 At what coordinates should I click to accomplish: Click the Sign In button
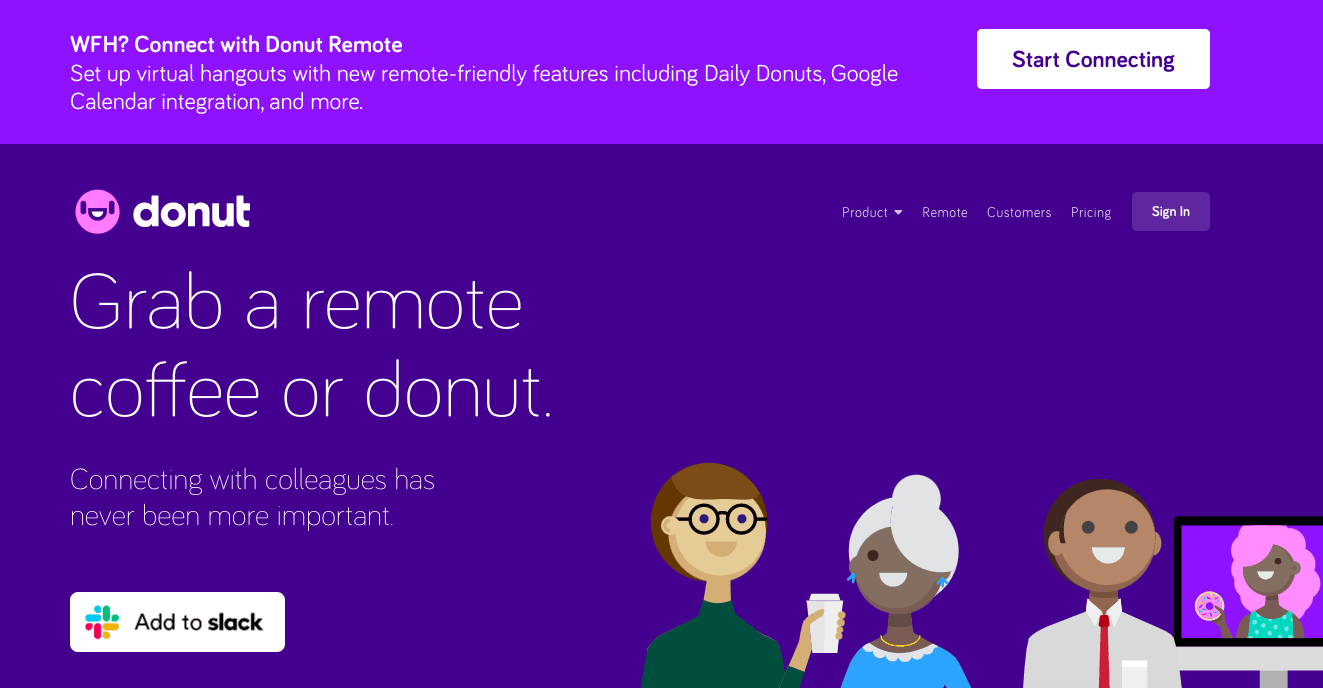click(x=1171, y=211)
